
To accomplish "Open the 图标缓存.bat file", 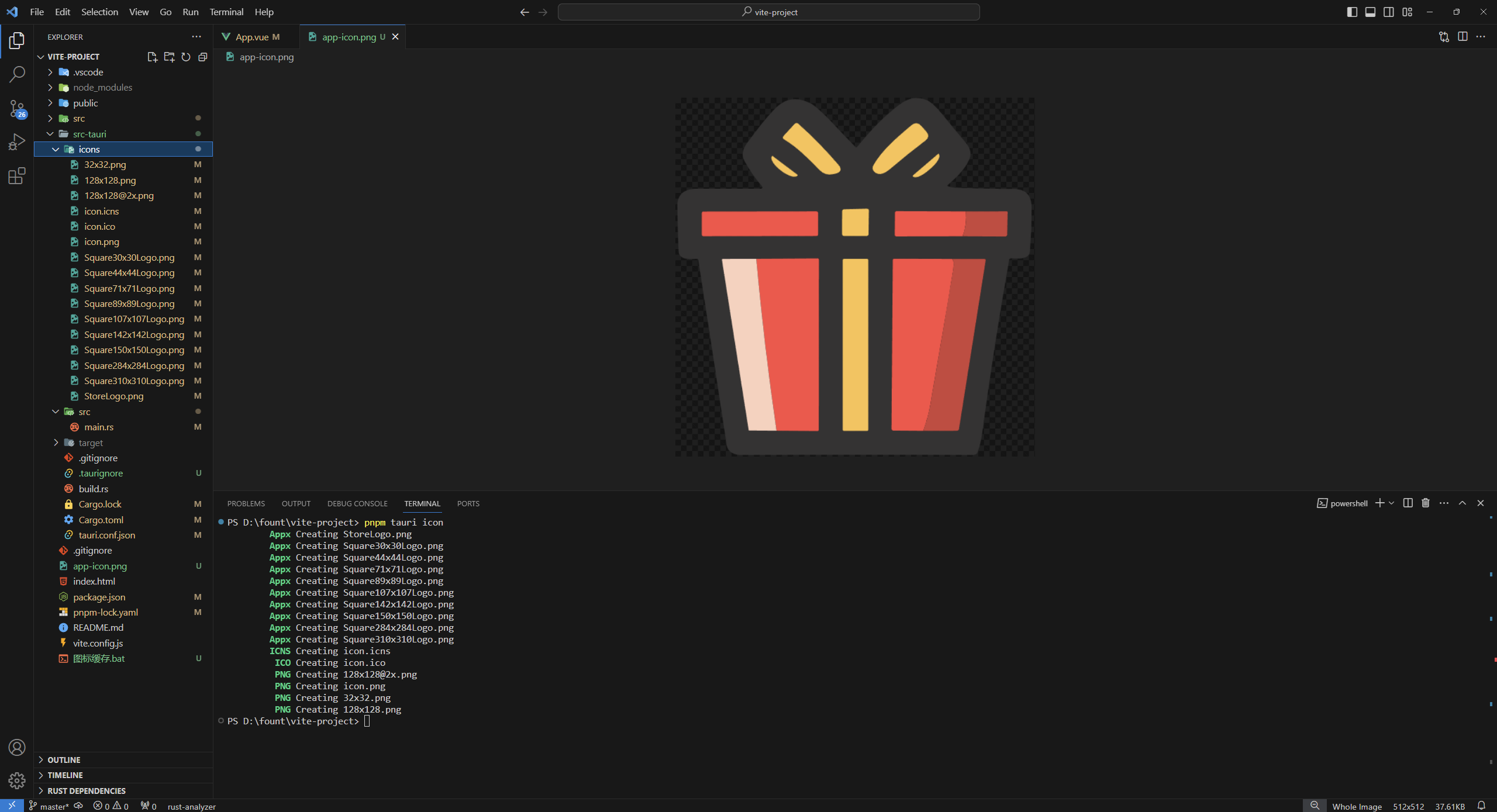I will [123, 658].
